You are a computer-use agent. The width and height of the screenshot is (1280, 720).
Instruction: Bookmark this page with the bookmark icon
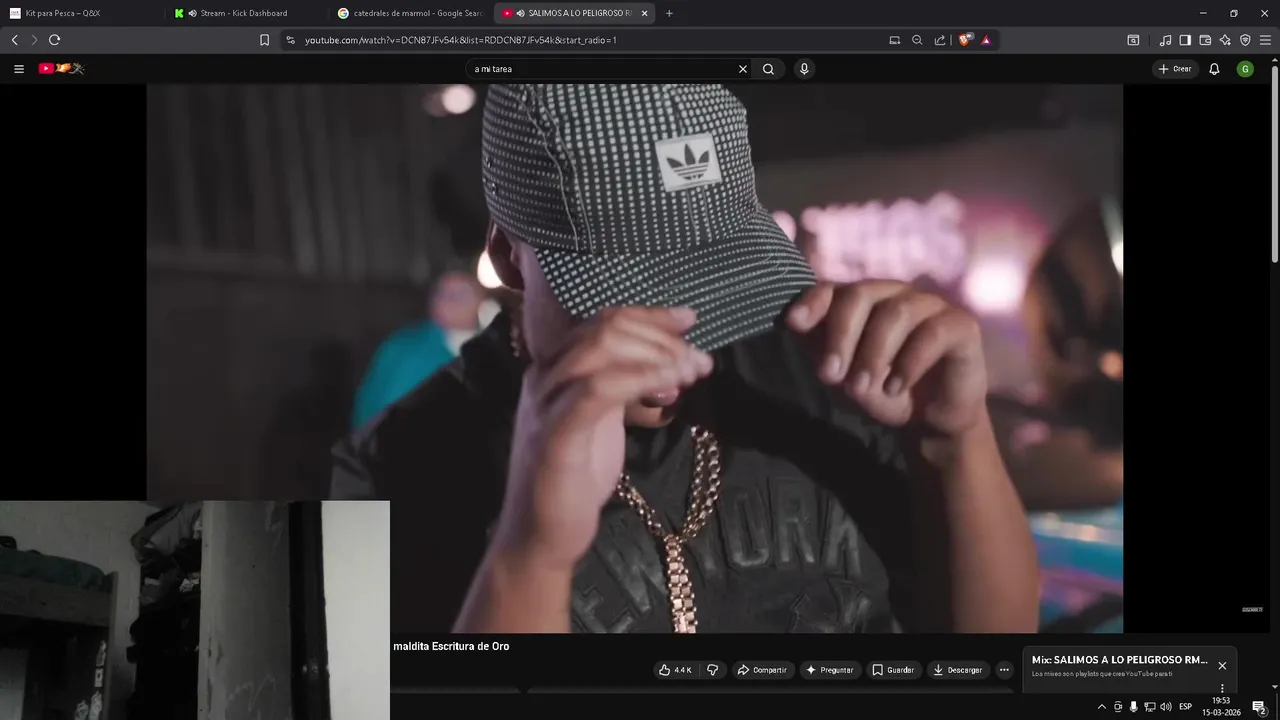264,40
